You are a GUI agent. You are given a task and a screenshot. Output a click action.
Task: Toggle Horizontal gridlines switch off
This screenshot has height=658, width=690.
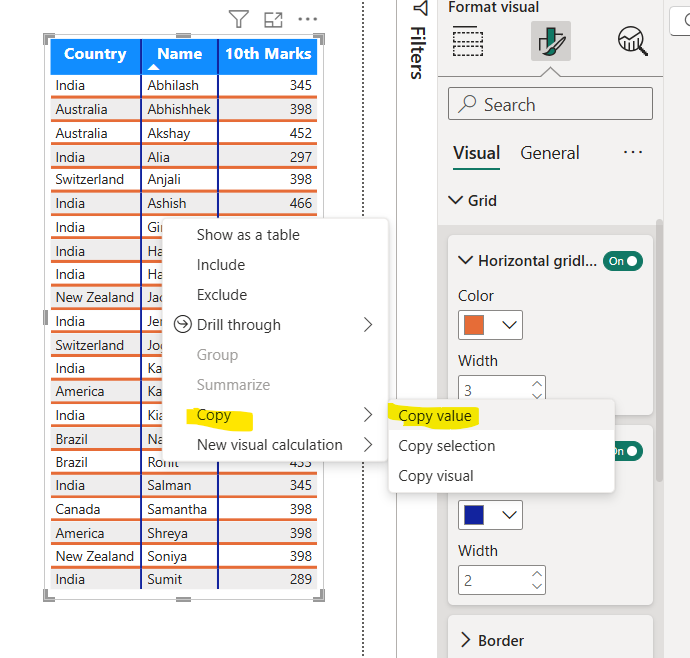point(622,261)
